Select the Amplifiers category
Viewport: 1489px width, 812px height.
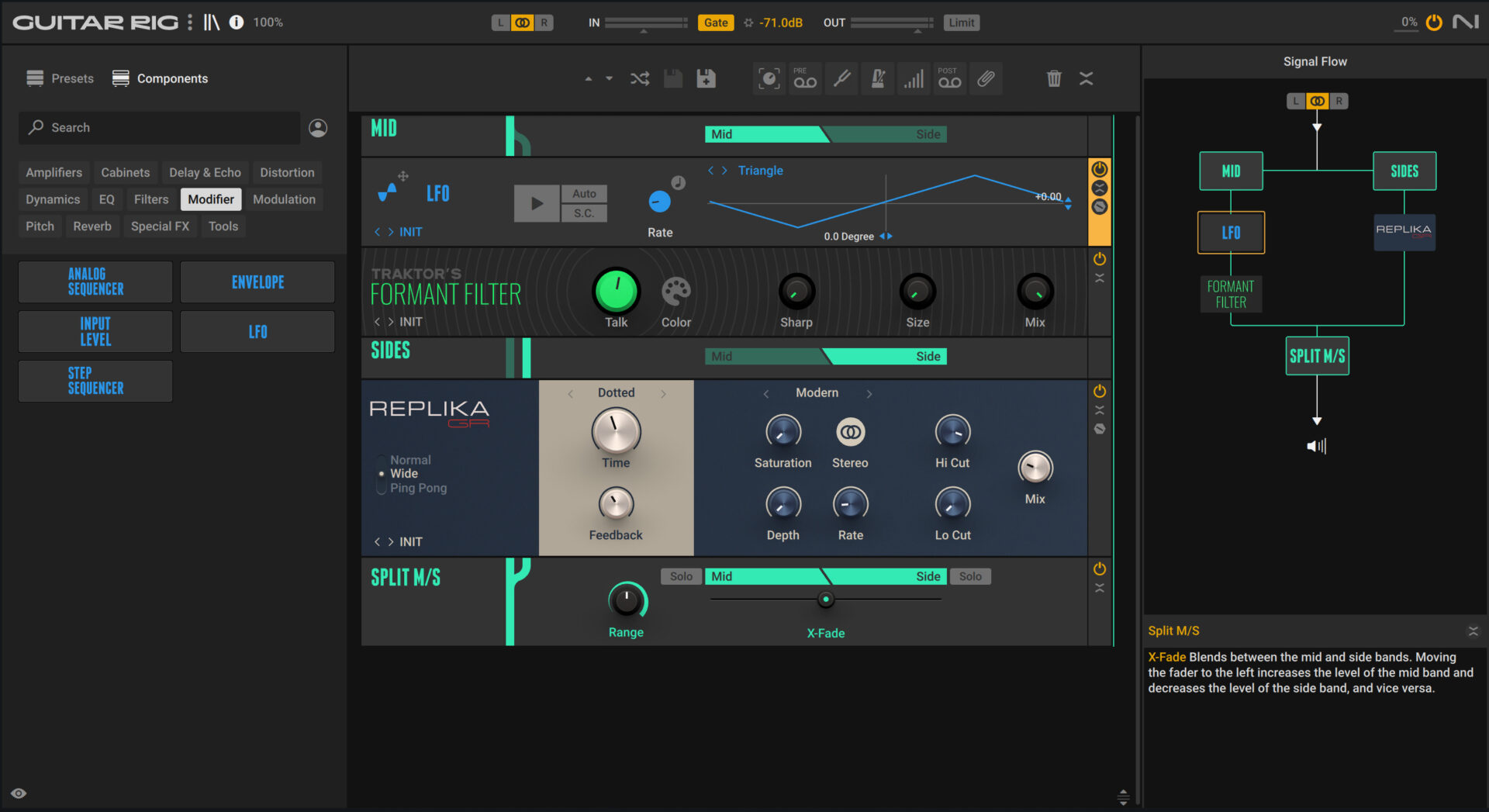(x=54, y=172)
